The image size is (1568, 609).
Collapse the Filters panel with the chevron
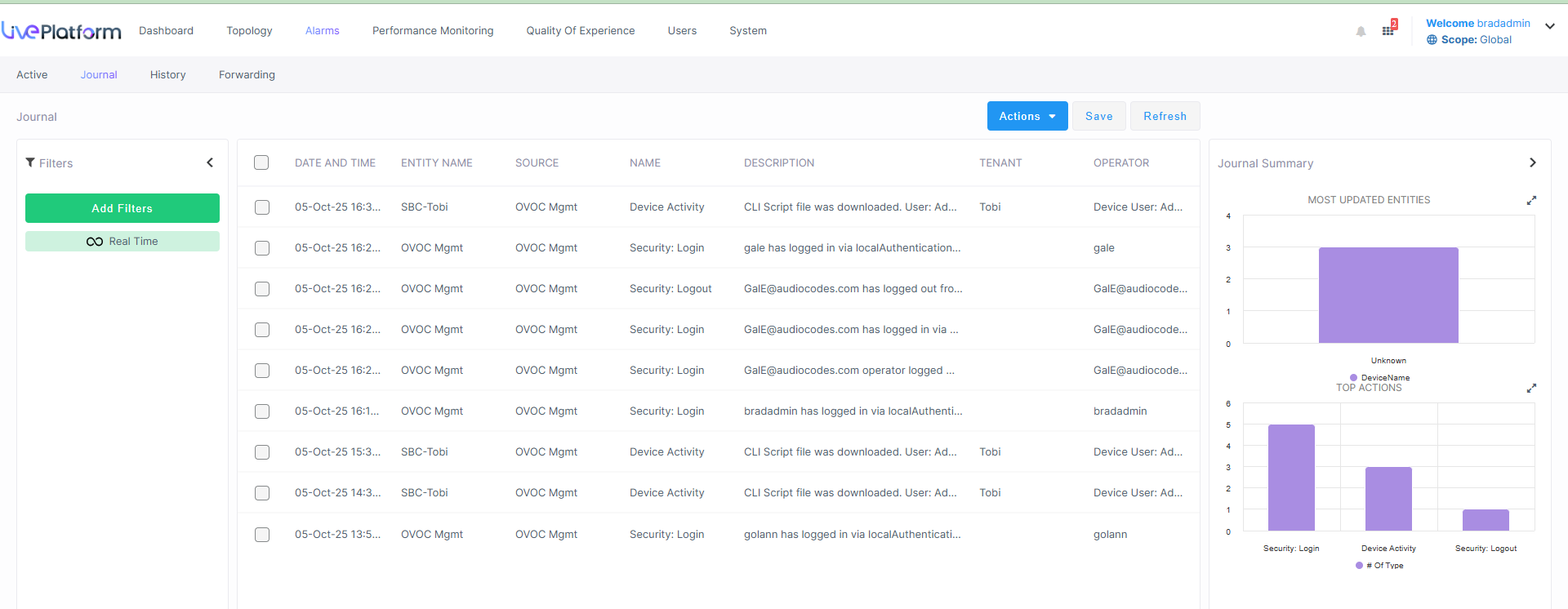click(x=210, y=162)
